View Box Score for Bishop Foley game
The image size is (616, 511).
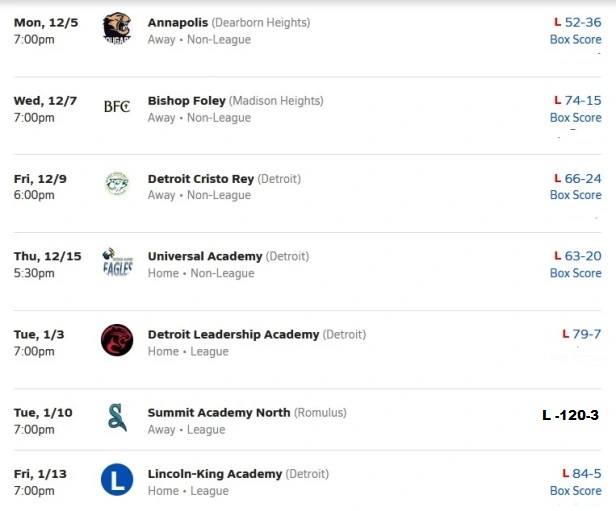point(575,118)
